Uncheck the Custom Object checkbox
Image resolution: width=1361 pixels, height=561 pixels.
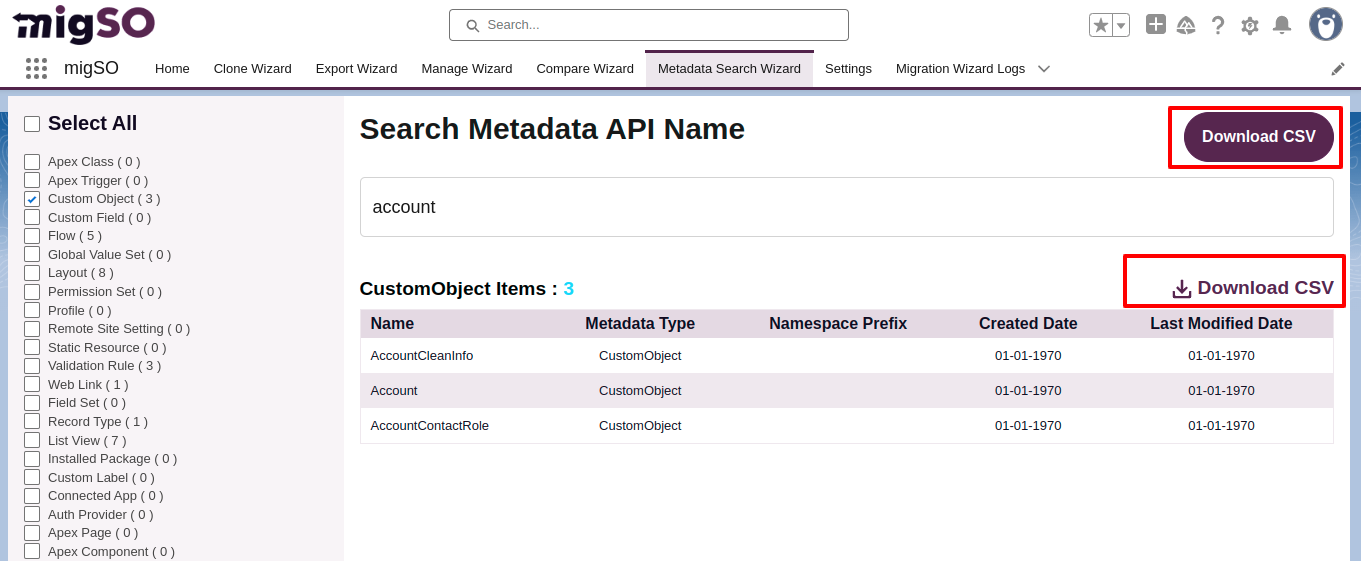(32, 199)
